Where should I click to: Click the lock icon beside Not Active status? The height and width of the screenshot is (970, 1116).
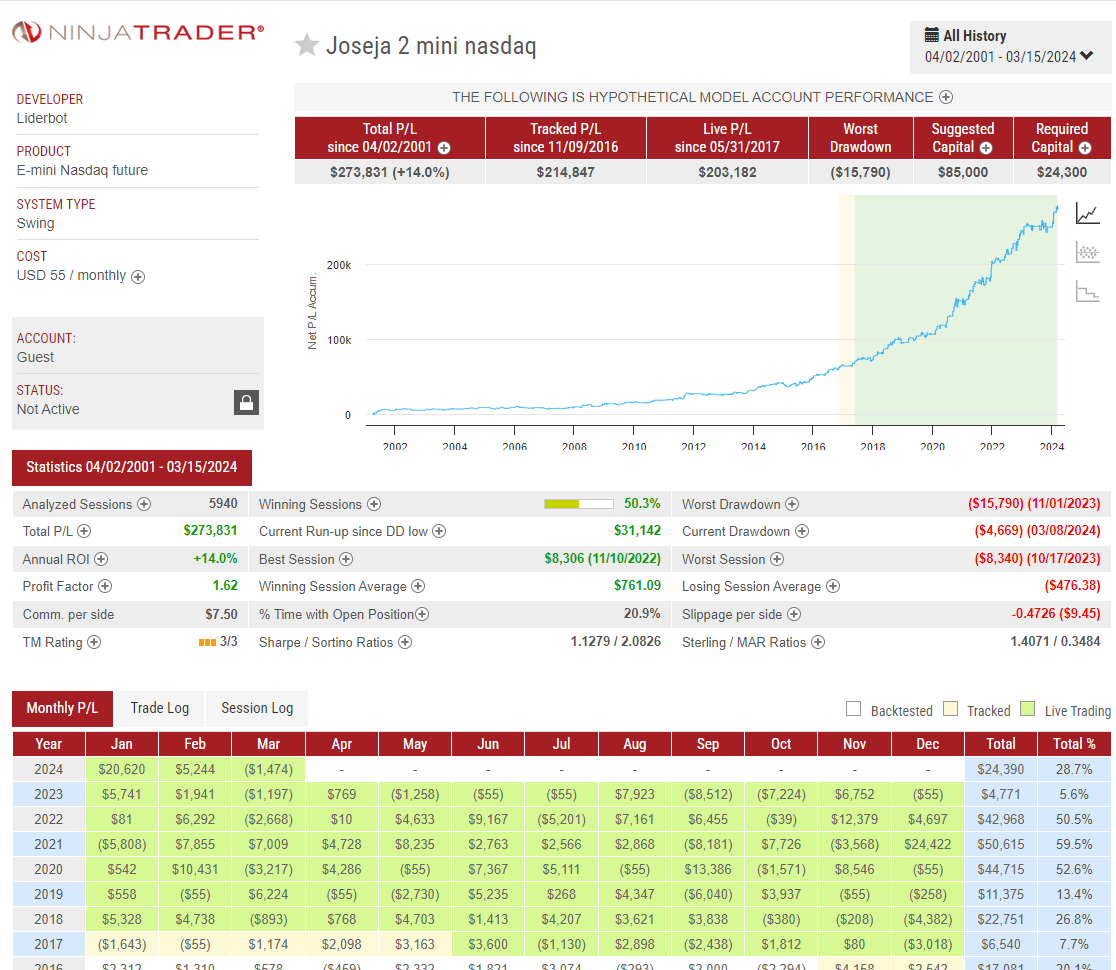pyautogui.click(x=246, y=403)
